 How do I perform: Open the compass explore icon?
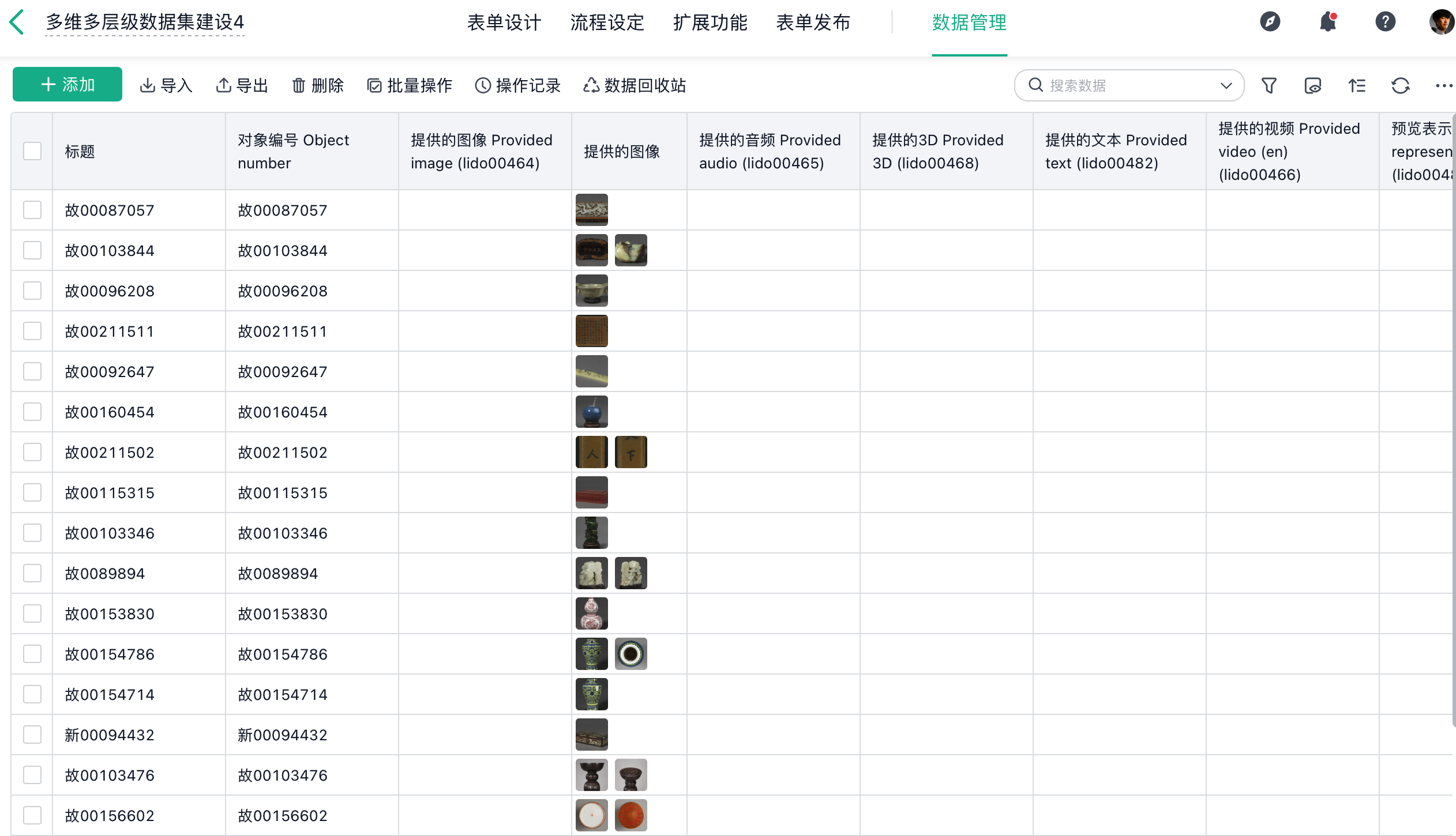point(1270,22)
